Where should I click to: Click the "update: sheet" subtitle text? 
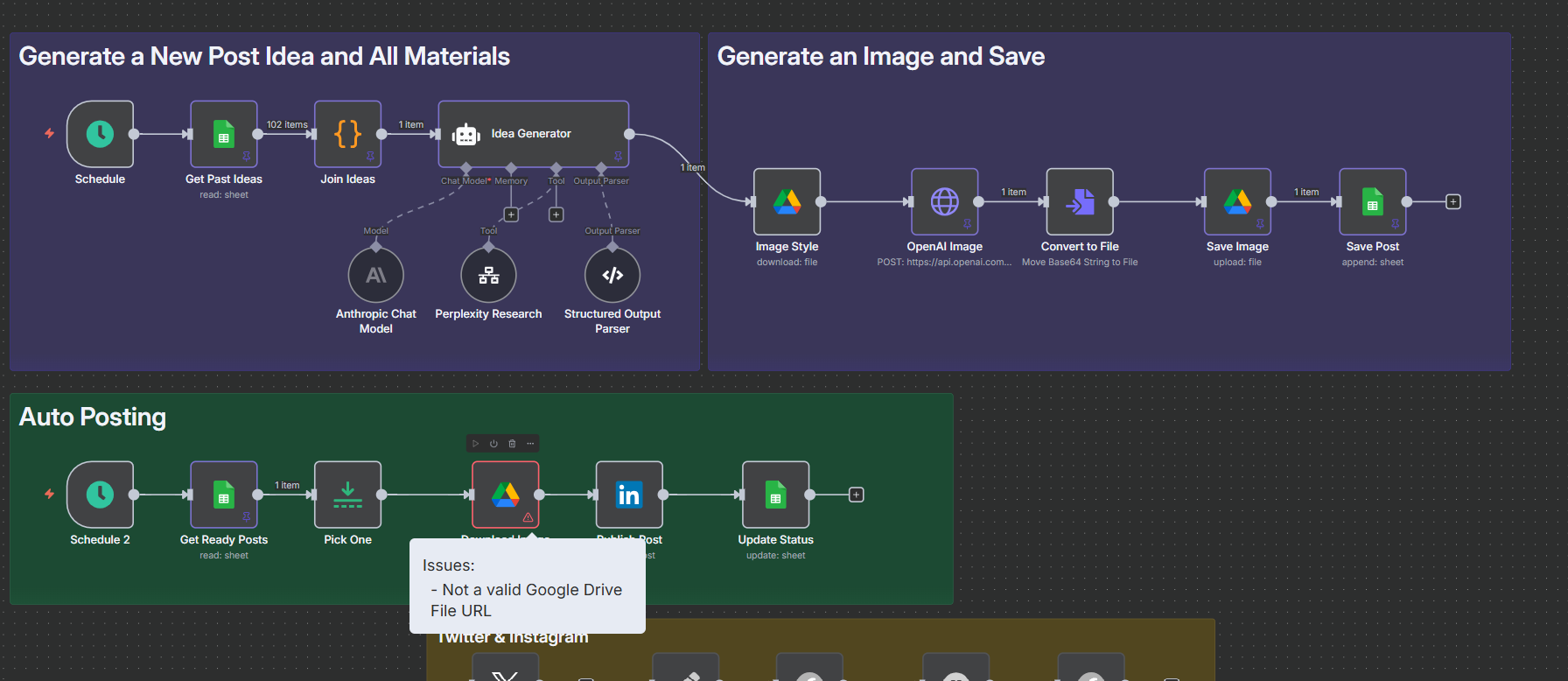coord(775,555)
